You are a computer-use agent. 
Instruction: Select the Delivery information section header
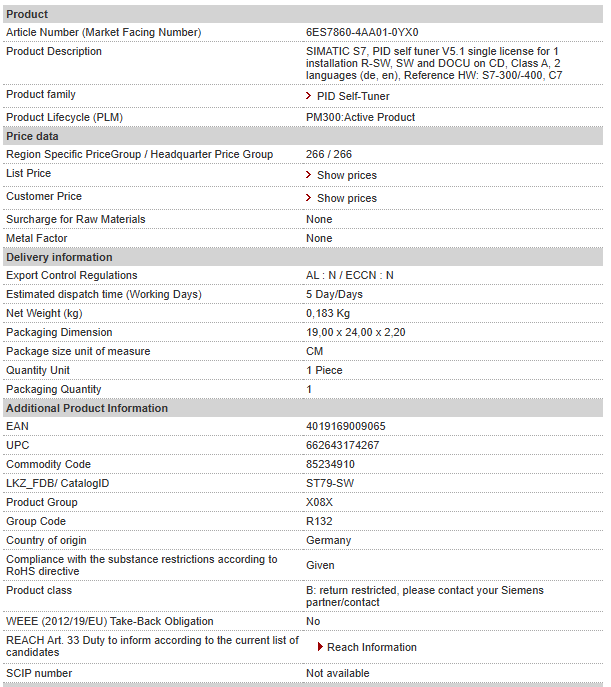[303, 257]
